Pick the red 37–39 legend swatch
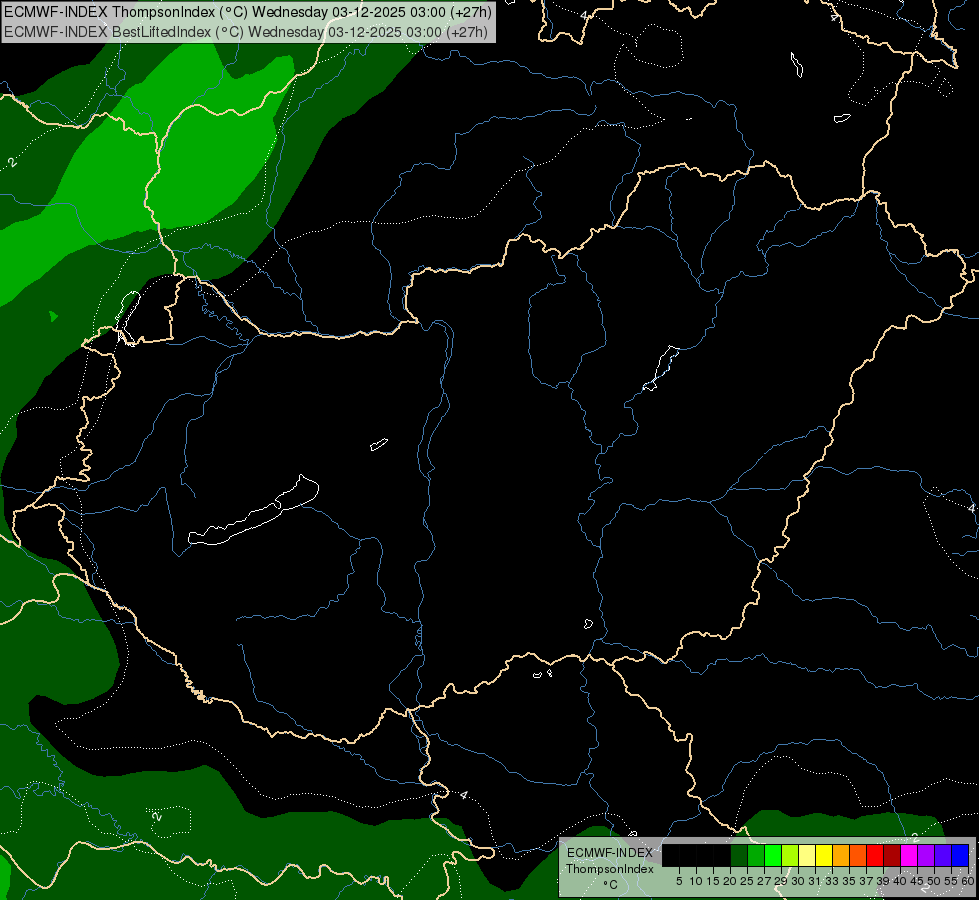The image size is (979, 900). (875, 855)
